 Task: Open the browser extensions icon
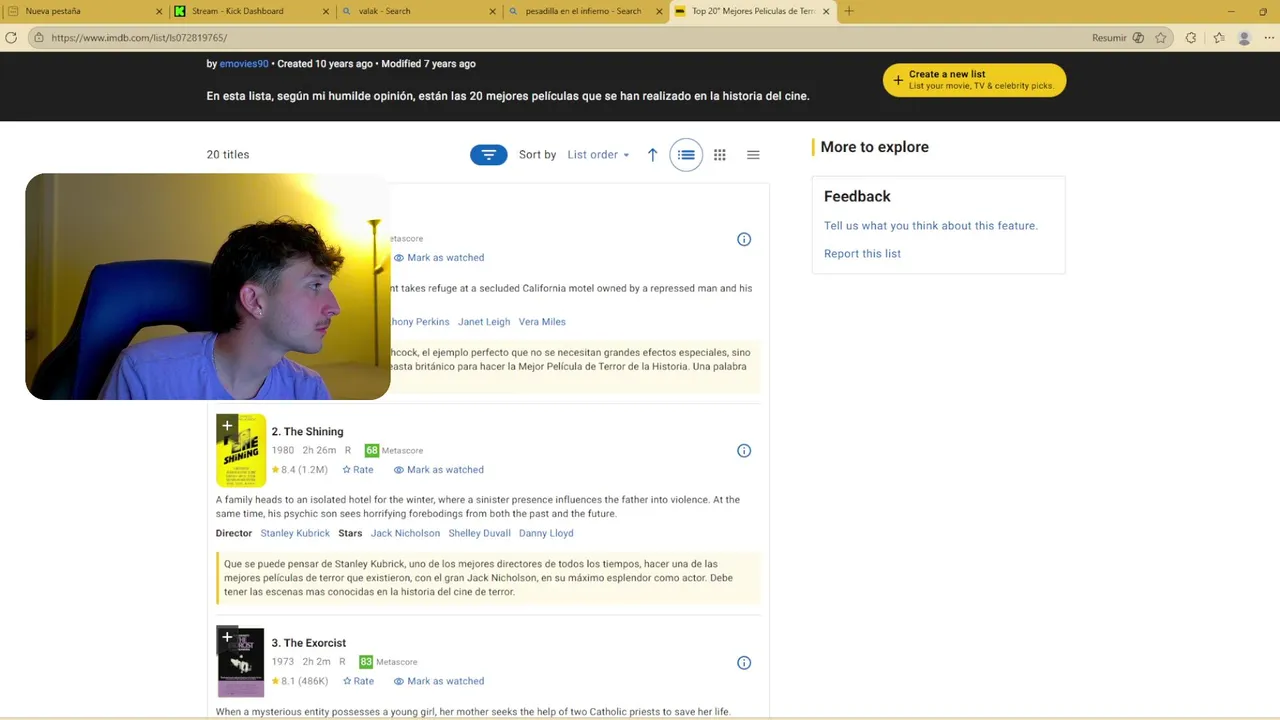[x=1190, y=38]
